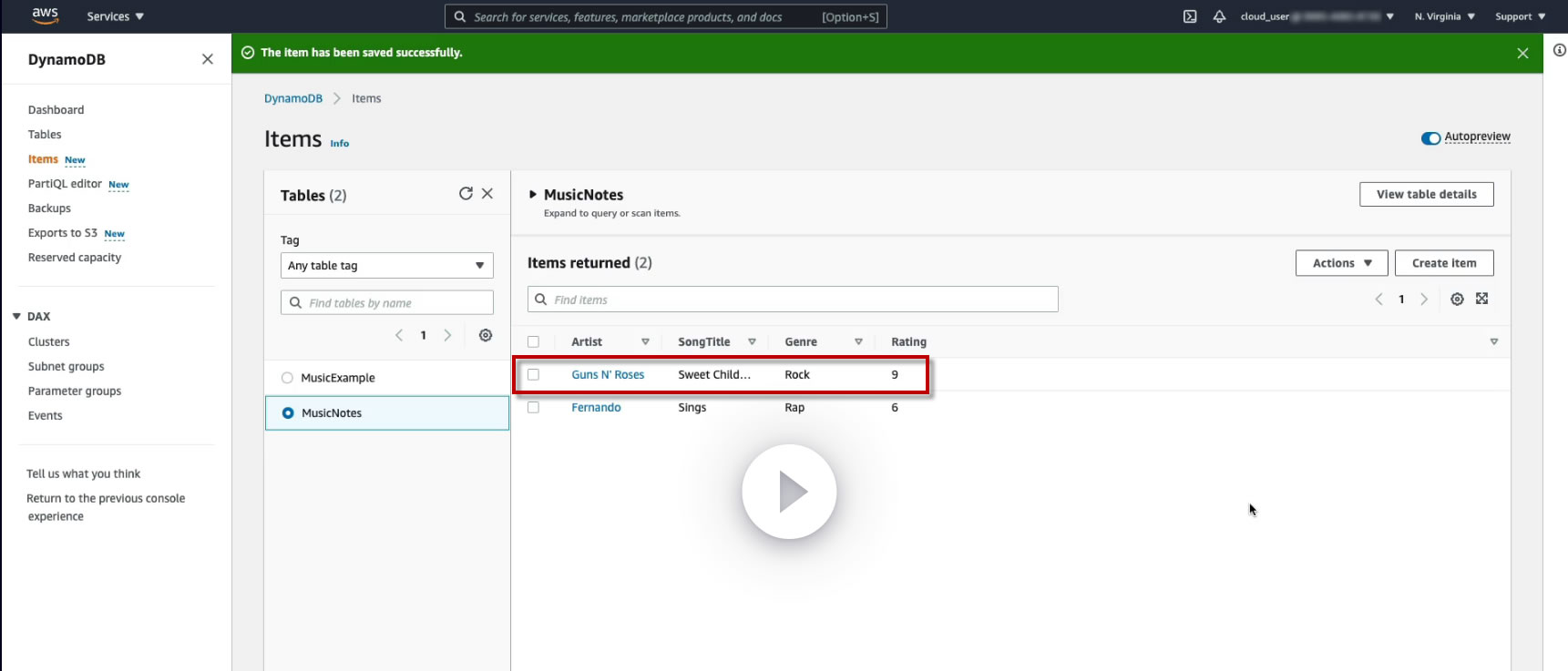Check the Guns N' Roses row checkbox
This screenshot has width=1568, height=671.
(534, 375)
